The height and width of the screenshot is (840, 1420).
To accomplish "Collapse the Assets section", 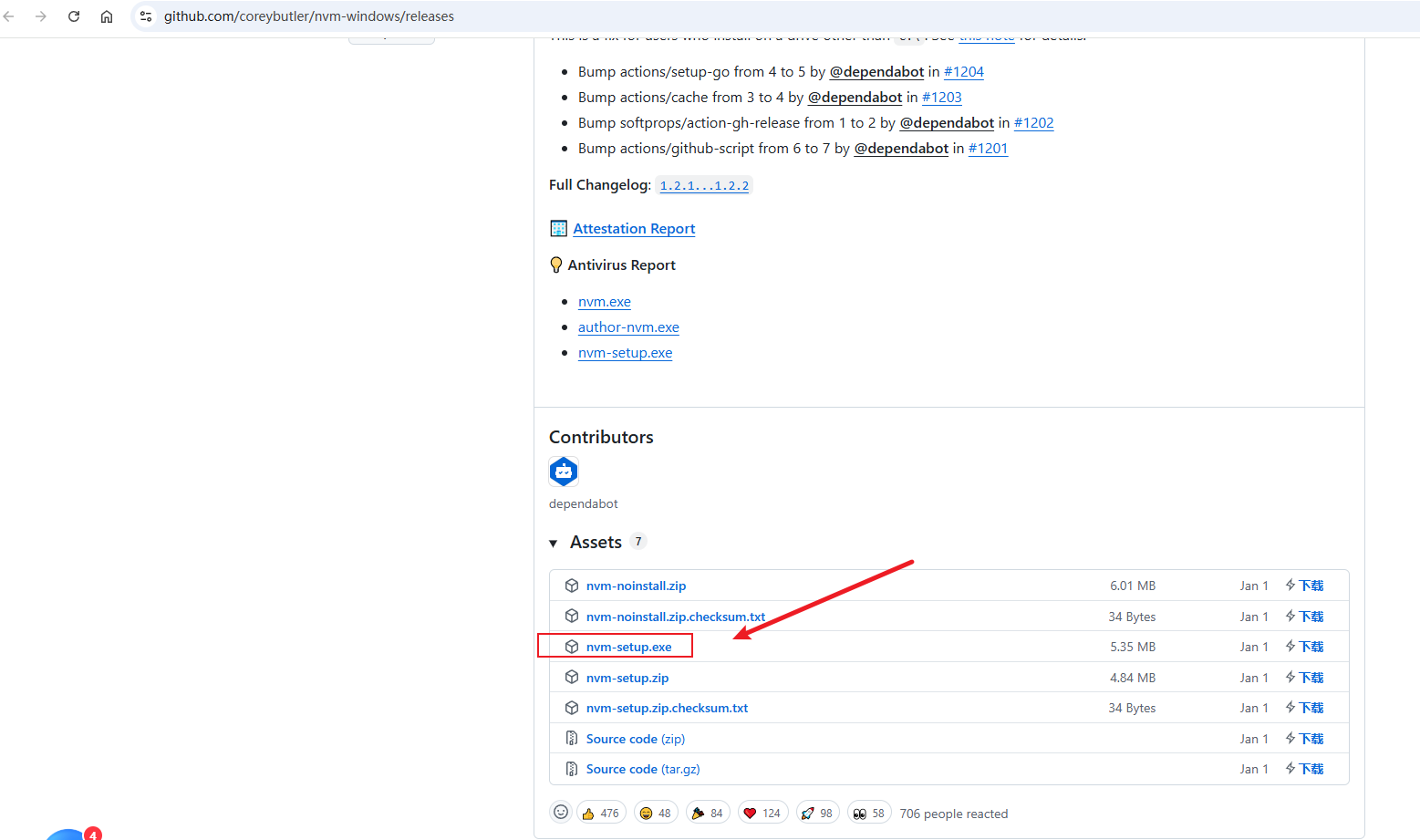I will tap(553, 544).
